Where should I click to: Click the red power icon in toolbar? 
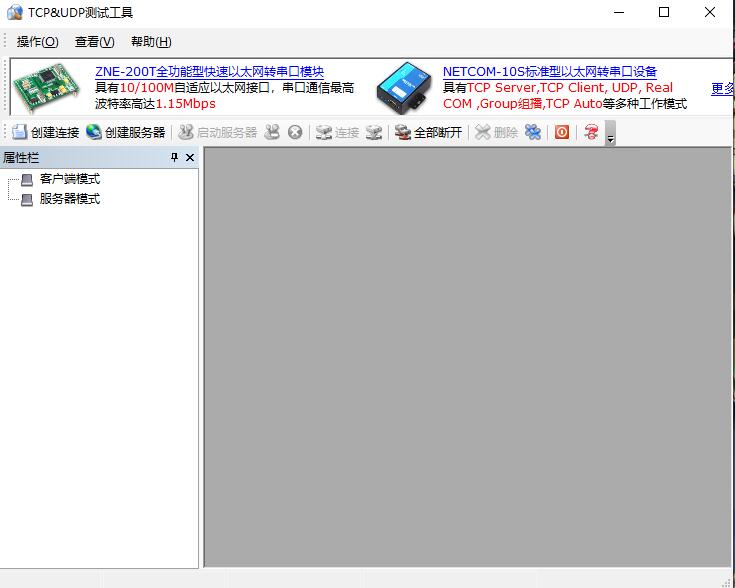[x=562, y=132]
